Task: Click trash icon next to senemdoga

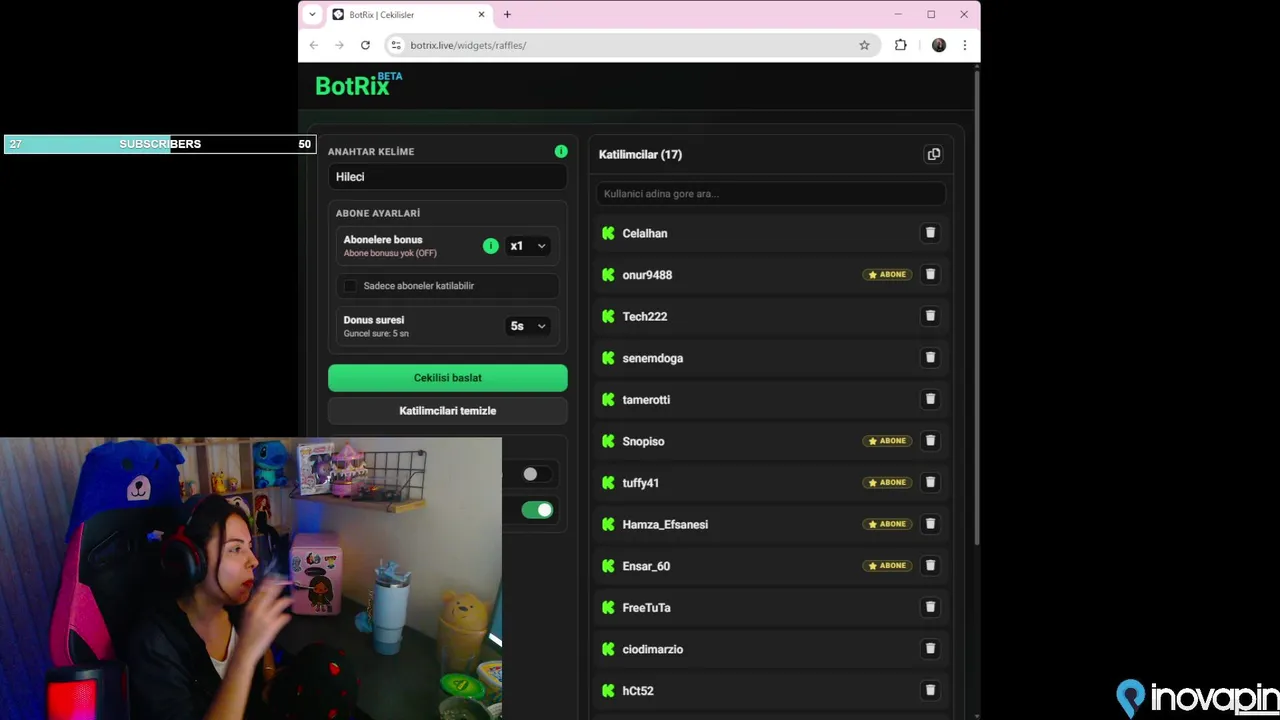Action: pyautogui.click(x=930, y=358)
